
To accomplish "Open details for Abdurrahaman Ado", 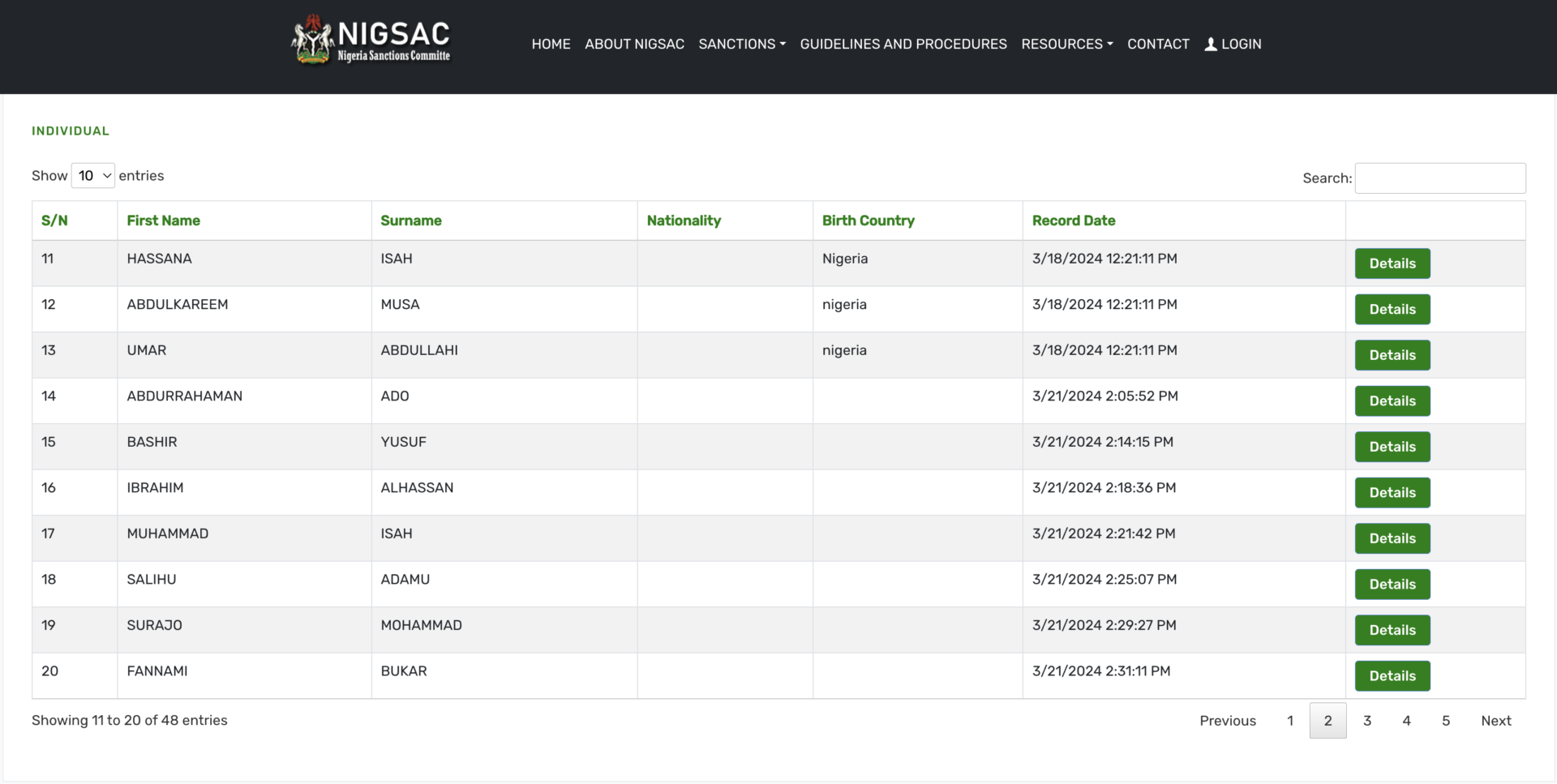I will [1392, 401].
